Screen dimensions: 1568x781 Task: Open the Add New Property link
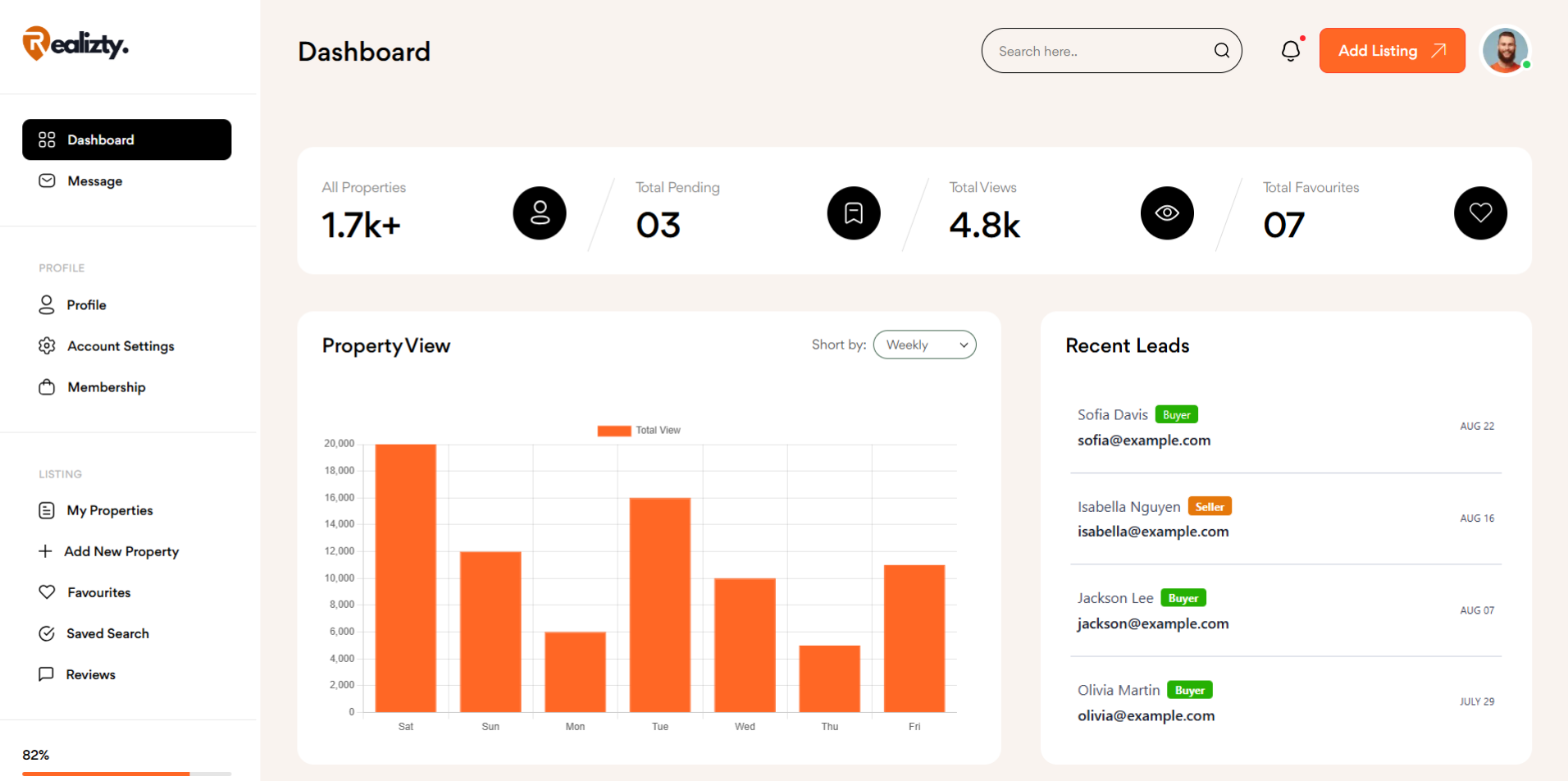tap(47, 550)
